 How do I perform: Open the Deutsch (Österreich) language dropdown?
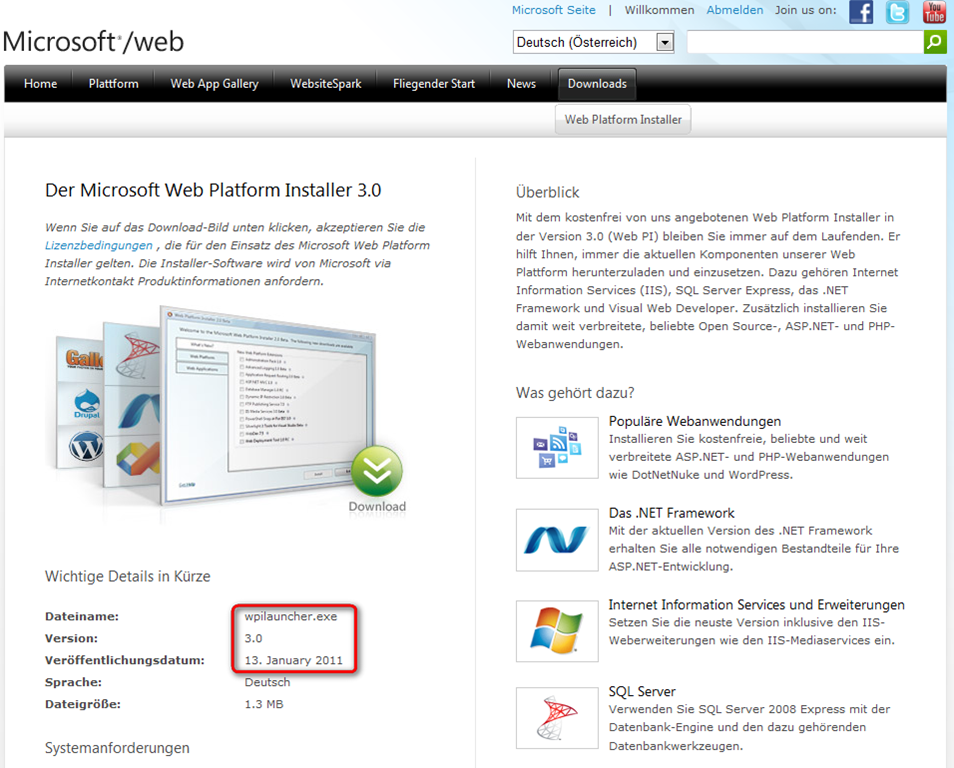593,42
